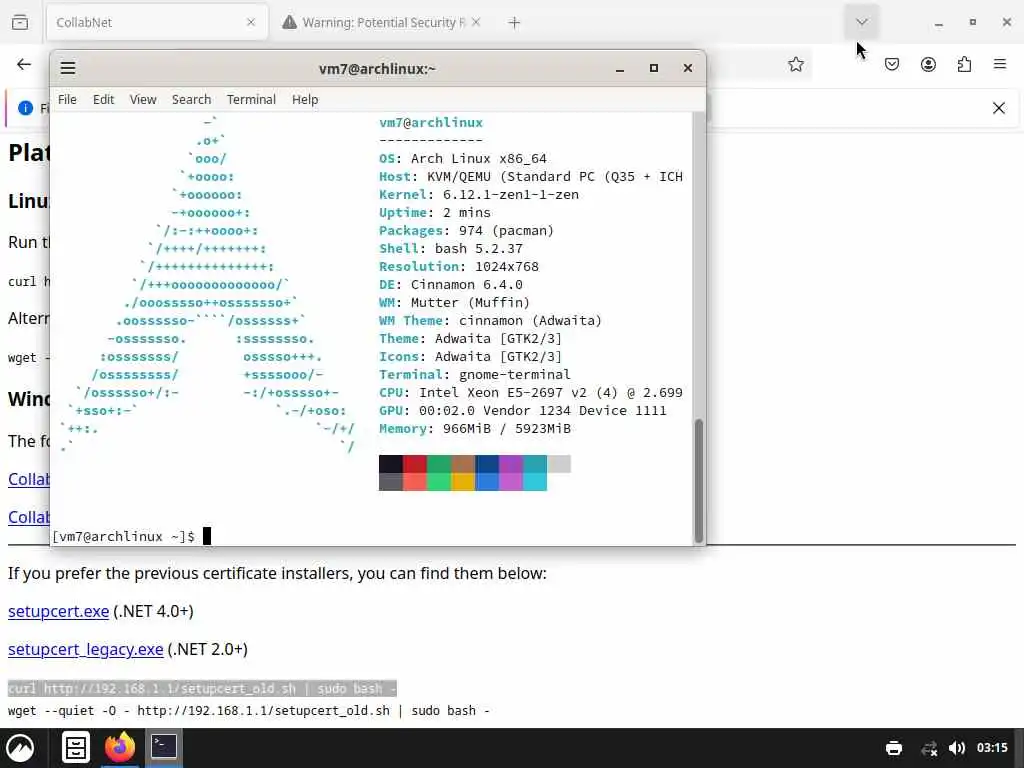
Task: Expand the list all tabs dropdown
Action: pyautogui.click(x=862, y=22)
